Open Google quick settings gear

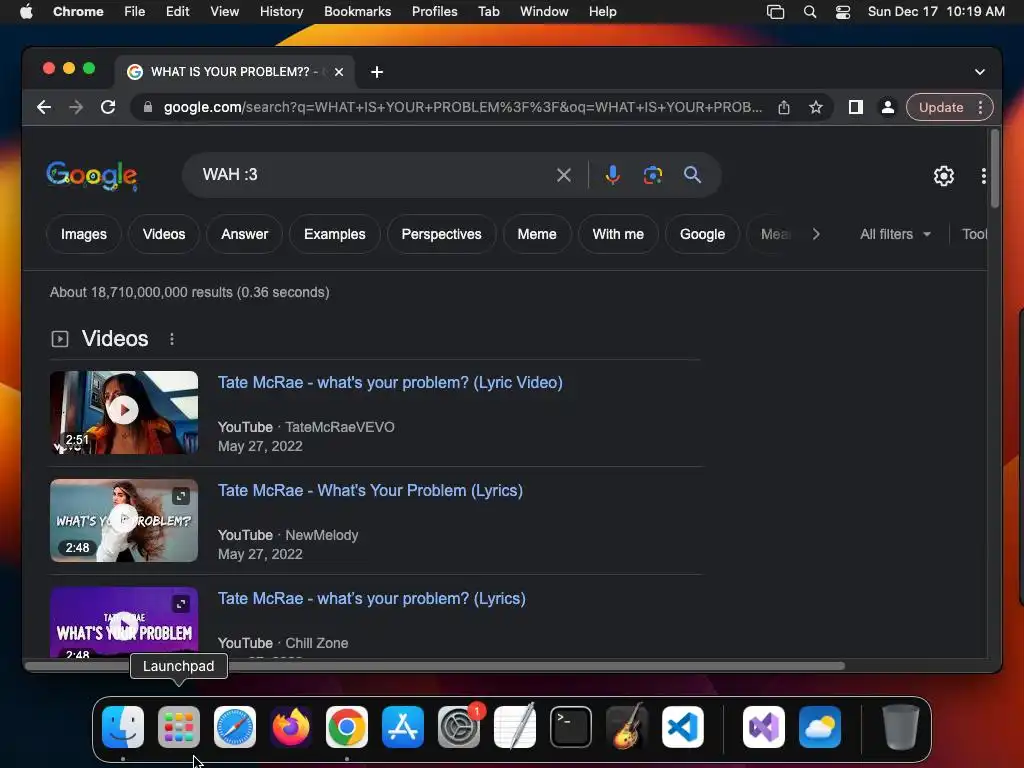tap(944, 176)
